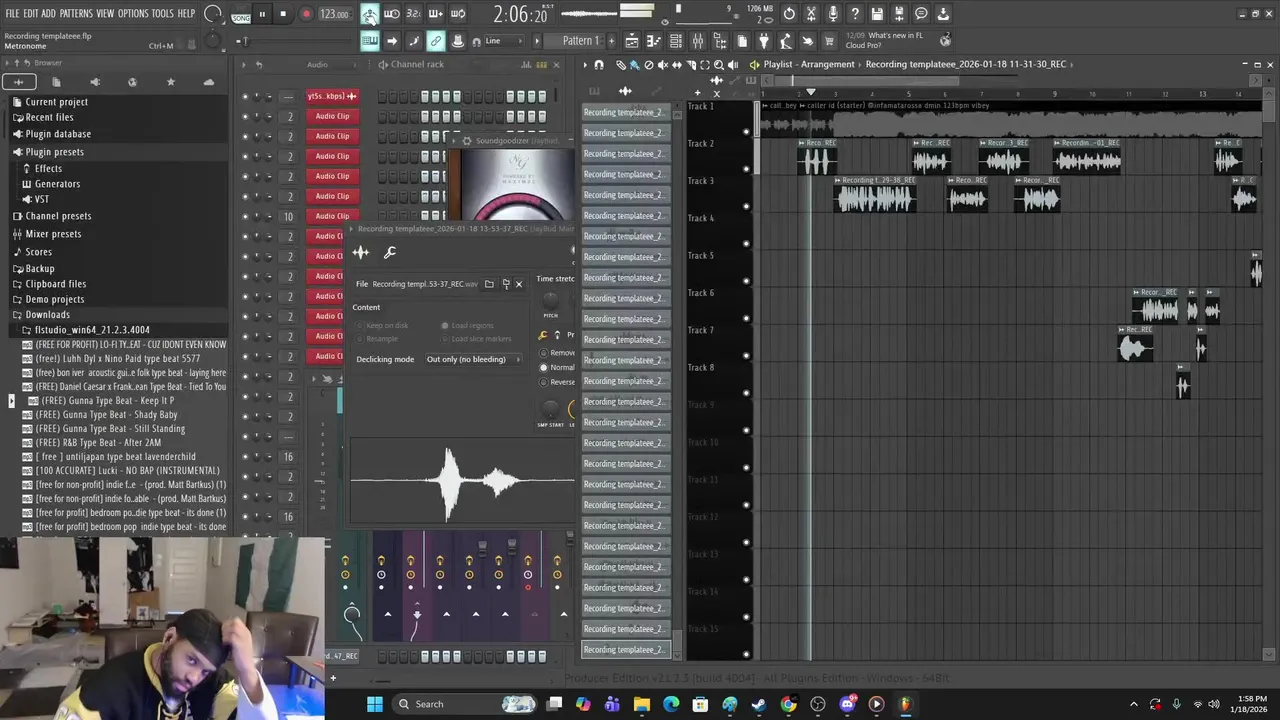Open the Mixer view icon
Screen dimensions: 1280x720
pos(698,41)
